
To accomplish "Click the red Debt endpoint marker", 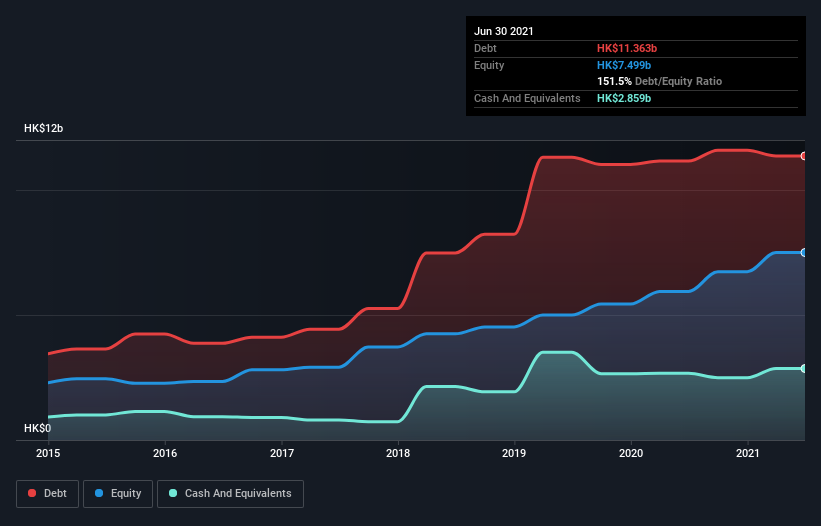I will click(x=804, y=156).
